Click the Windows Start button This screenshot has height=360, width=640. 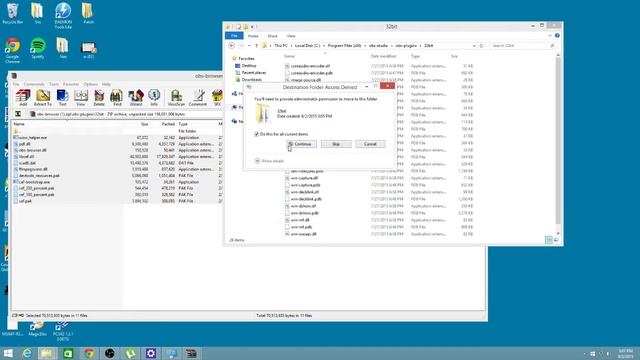(8, 353)
